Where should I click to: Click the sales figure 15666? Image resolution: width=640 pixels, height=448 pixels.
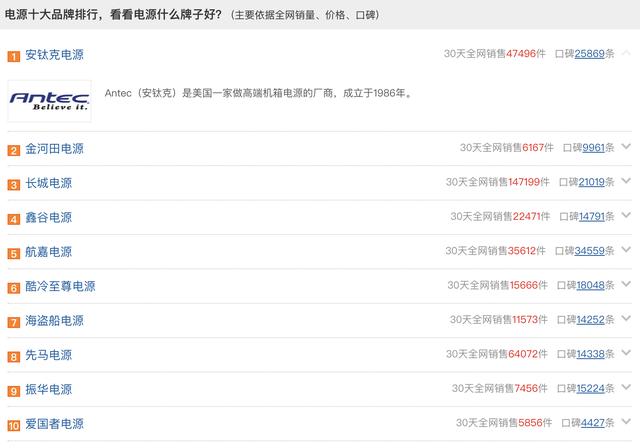[524, 285]
